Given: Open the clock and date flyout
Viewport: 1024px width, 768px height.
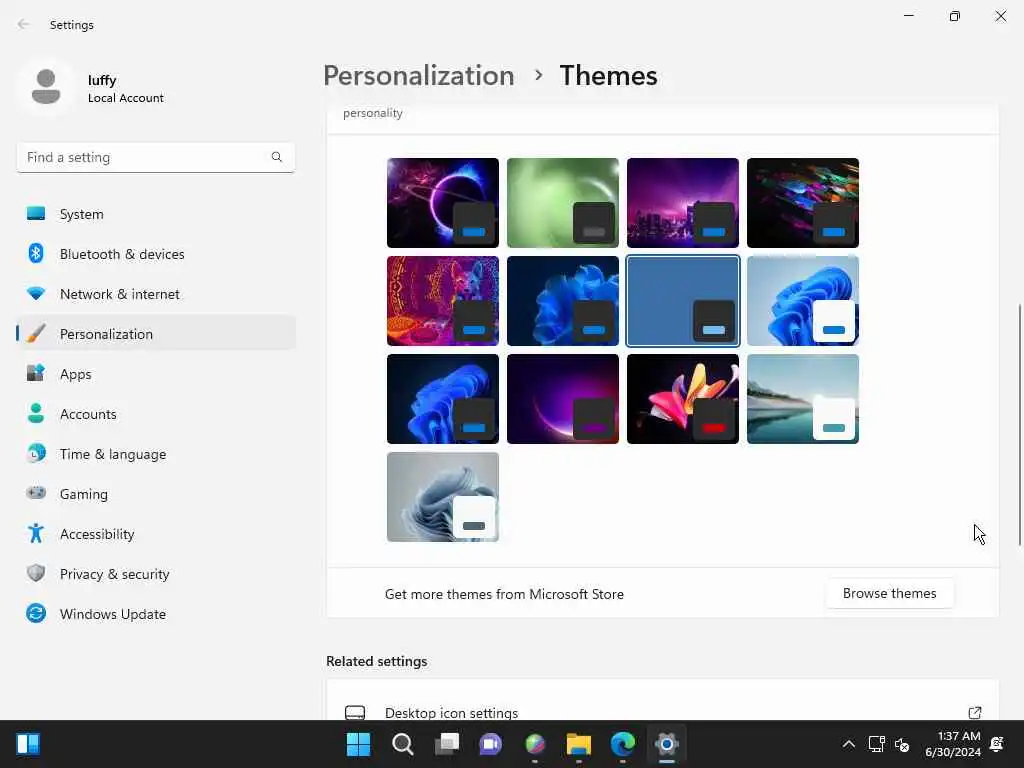Looking at the screenshot, I should 953,744.
